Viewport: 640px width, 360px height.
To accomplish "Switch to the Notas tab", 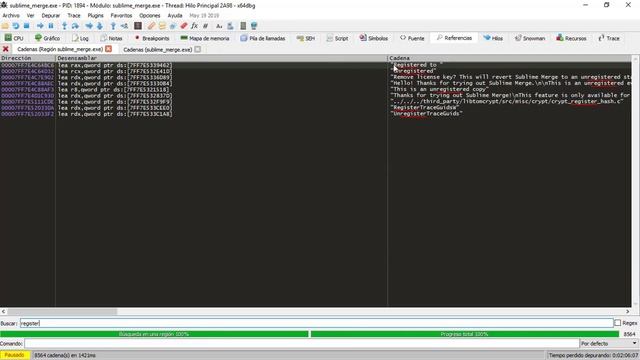I will (111, 38).
